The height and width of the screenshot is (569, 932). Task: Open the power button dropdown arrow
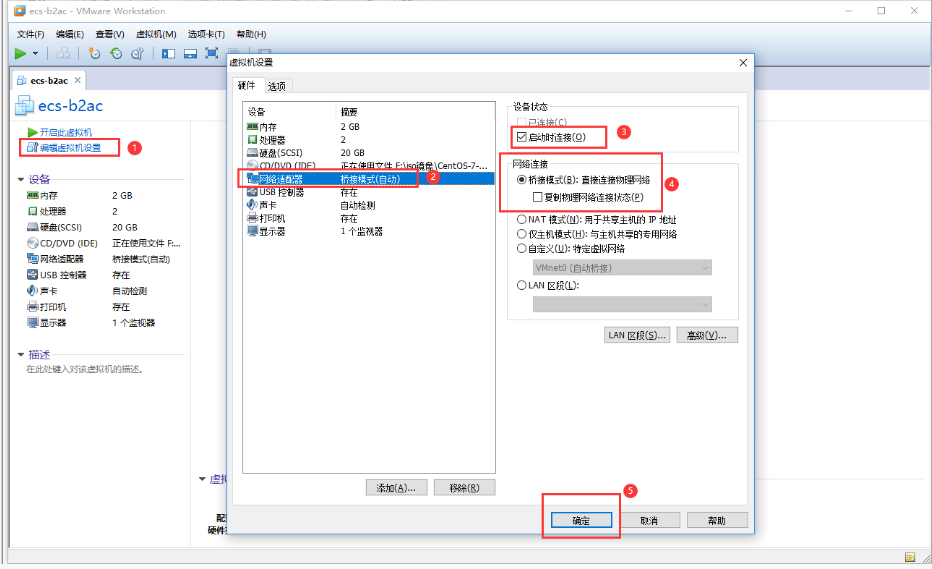point(36,53)
